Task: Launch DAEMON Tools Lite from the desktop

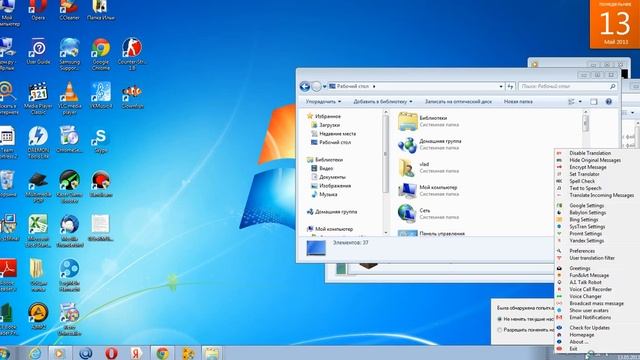Action: point(38,142)
